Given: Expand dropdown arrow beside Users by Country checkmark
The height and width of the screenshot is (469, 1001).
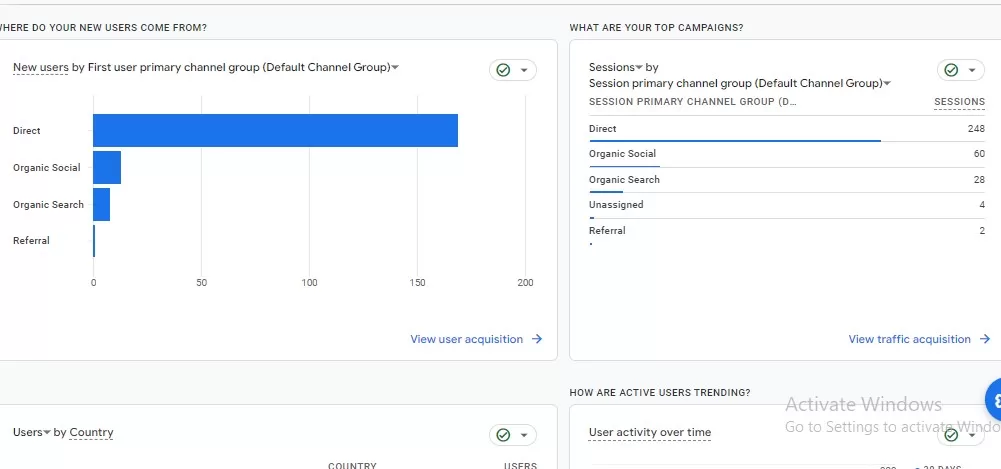Looking at the screenshot, I should coord(524,435).
